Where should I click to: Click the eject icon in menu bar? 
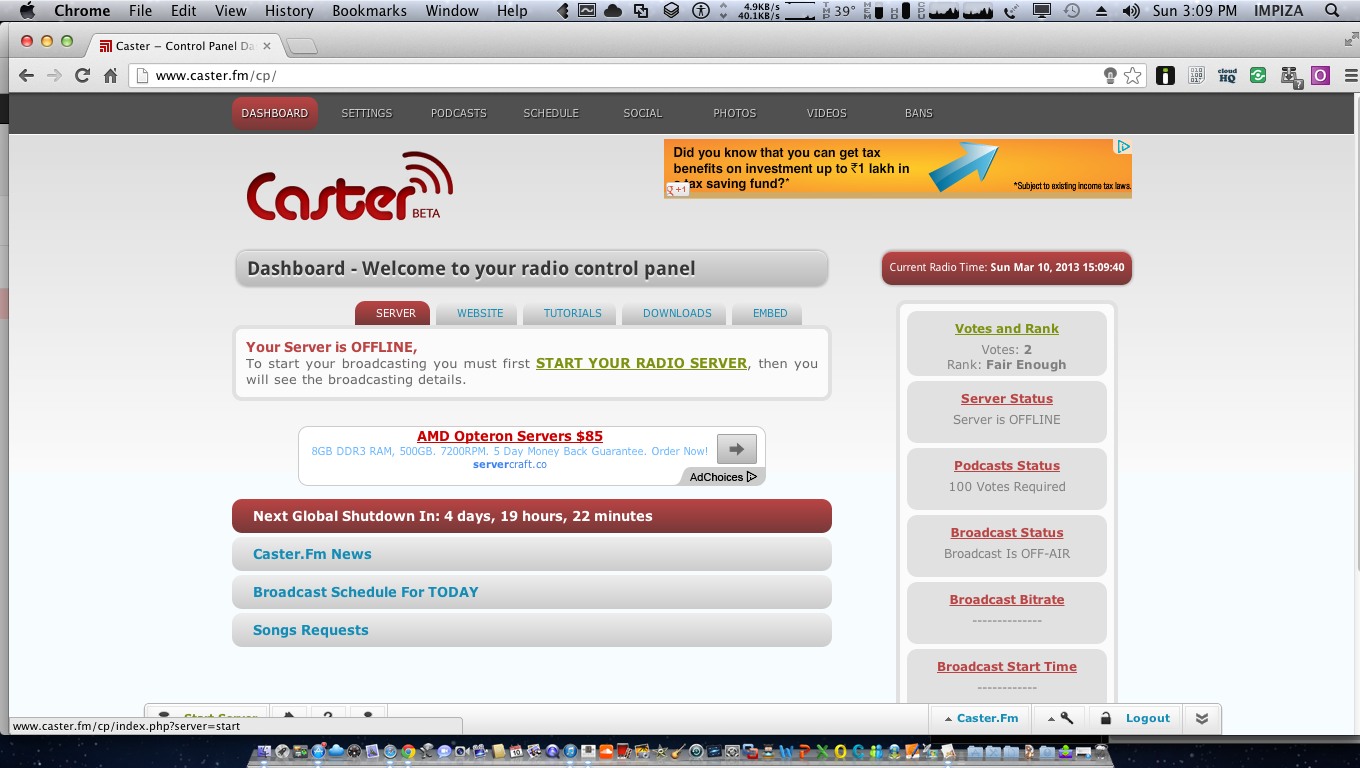click(x=1102, y=11)
